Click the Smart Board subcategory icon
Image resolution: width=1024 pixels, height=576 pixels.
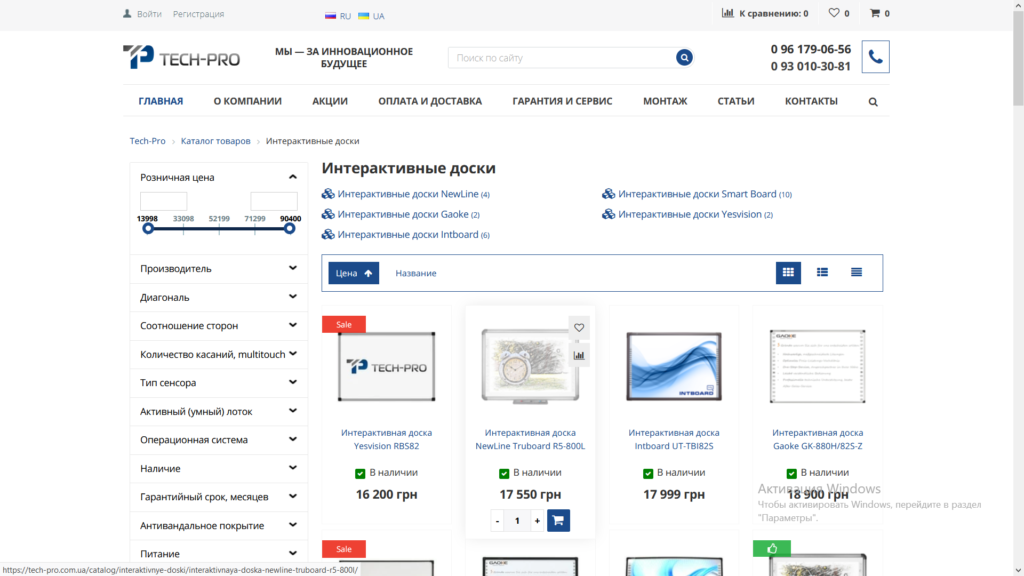(x=609, y=194)
